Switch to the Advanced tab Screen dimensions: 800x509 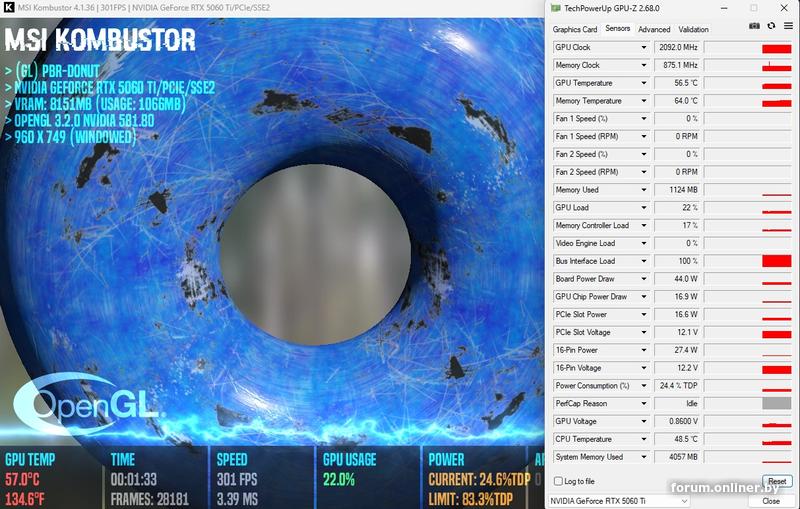pos(654,29)
